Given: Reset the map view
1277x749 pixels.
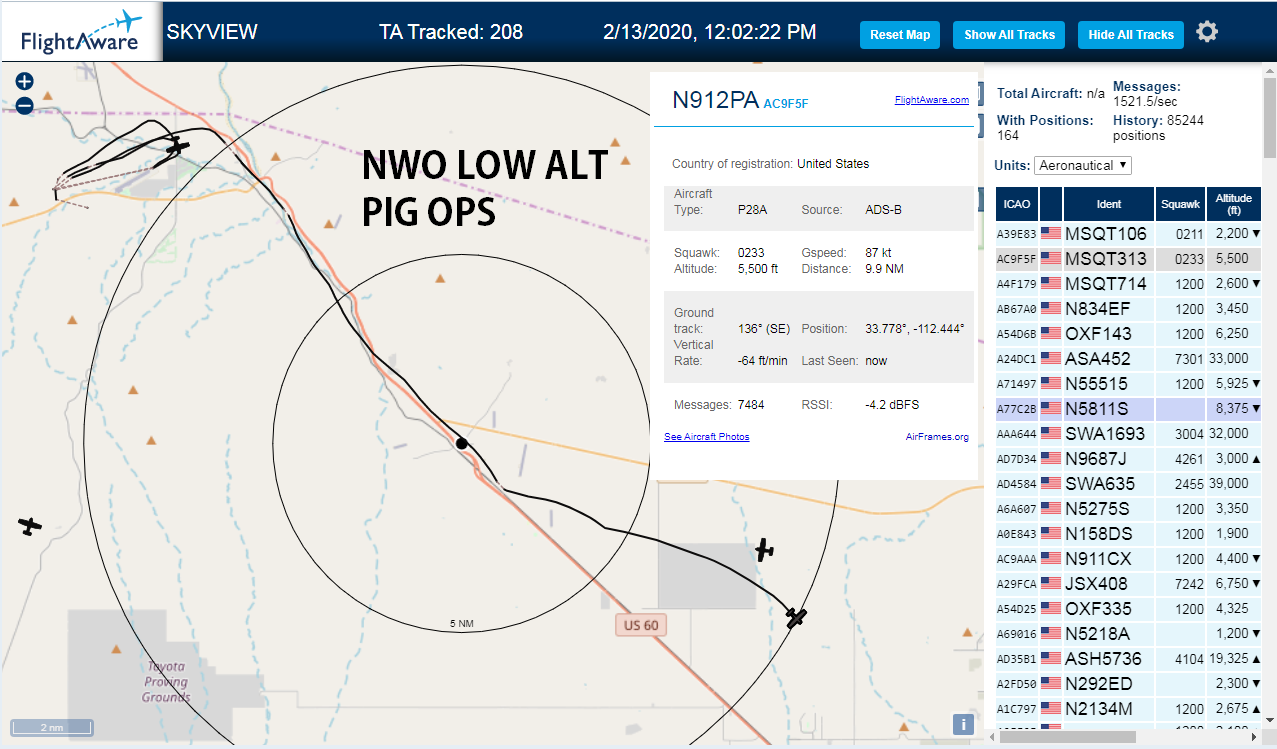Looking at the screenshot, I should (900, 34).
